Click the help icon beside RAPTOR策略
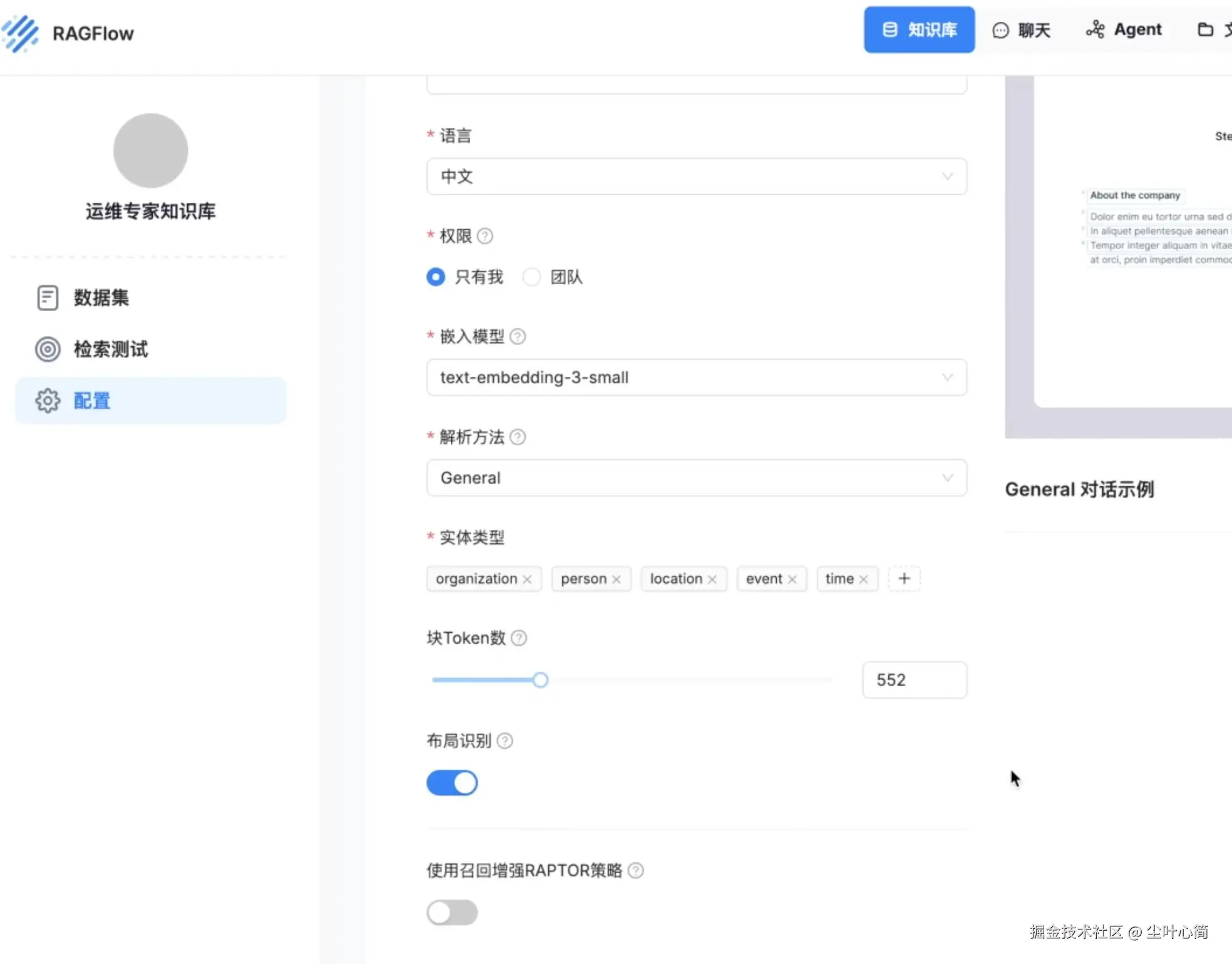Image resolution: width=1232 pixels, height=964 pixels. (635, 871)
